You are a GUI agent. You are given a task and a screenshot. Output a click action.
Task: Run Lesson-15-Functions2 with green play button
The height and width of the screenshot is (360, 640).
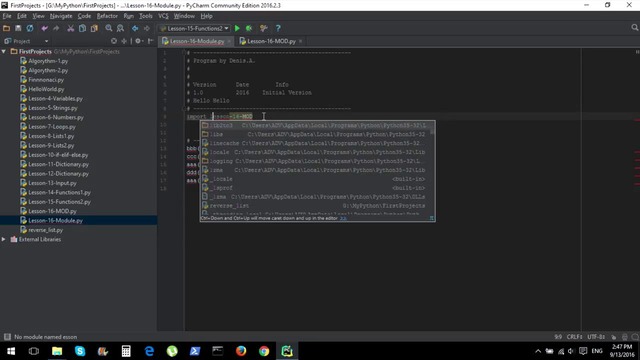point(237,29)
